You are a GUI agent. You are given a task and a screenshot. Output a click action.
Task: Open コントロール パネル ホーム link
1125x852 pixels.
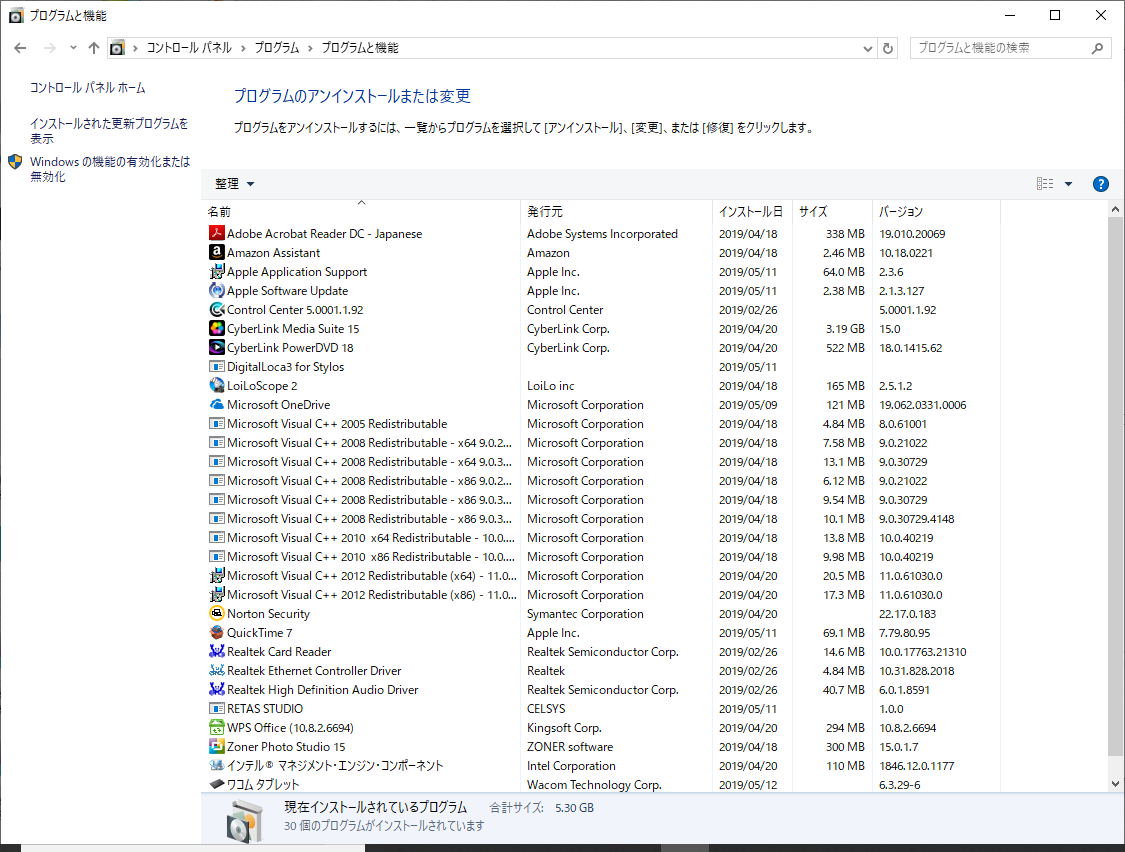pyautogui.click(x=88, y=88)
